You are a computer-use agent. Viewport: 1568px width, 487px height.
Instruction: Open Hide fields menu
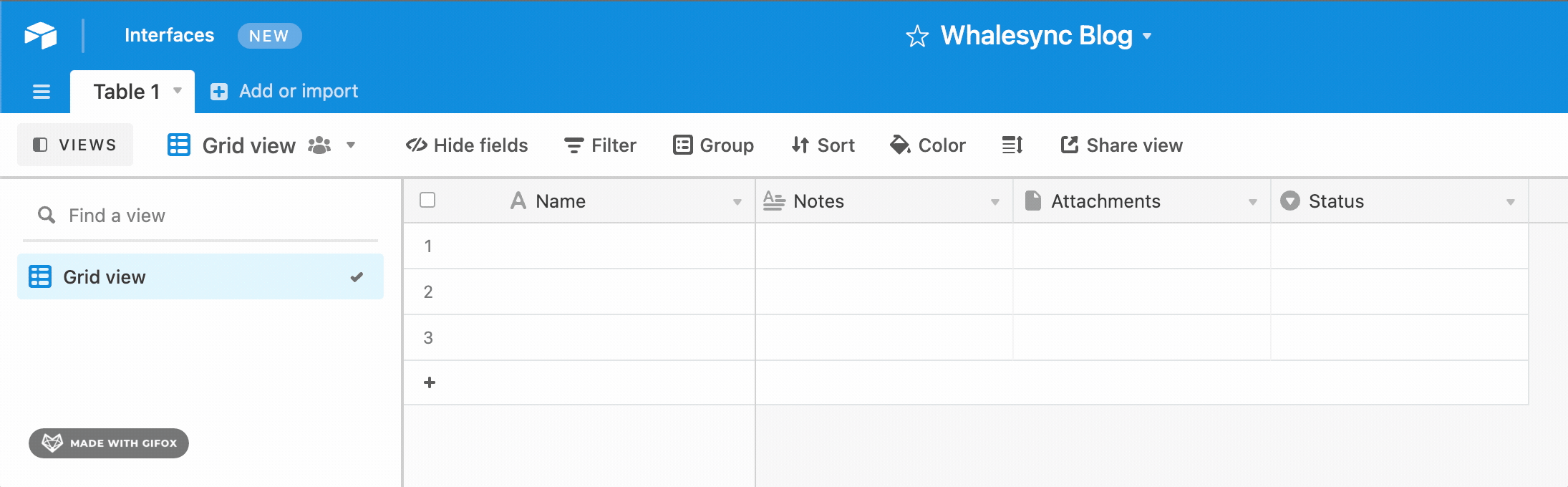tap(467, 145)
